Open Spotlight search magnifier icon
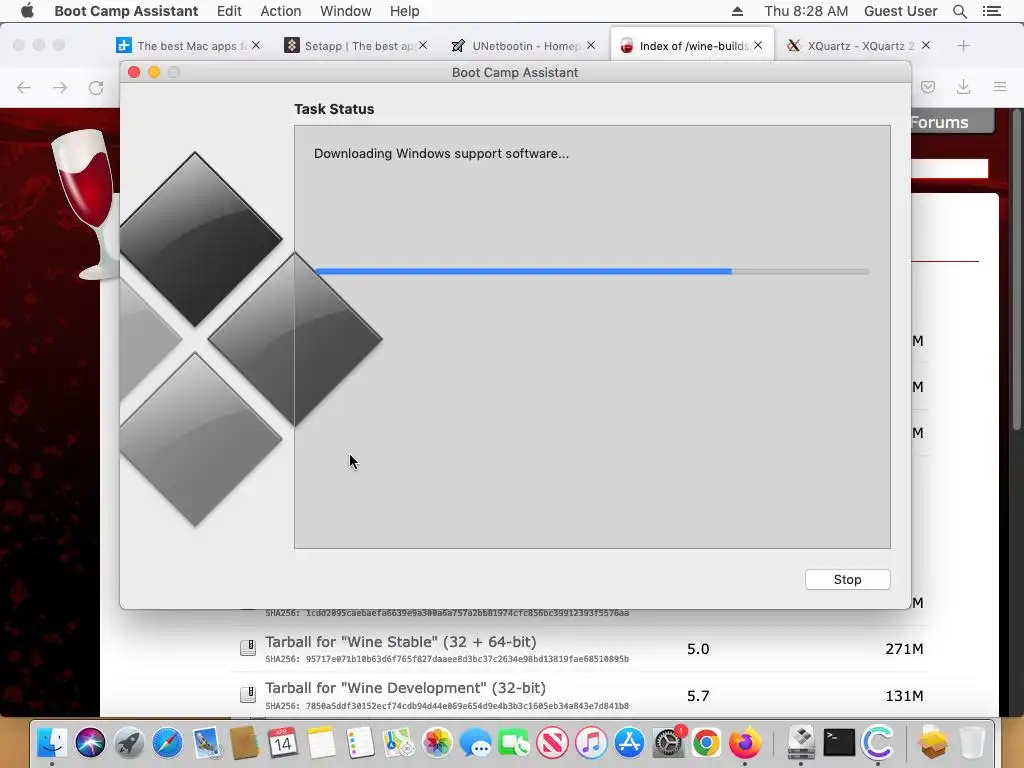This screenshot has height=768, width=1024. tap(960, 11)
